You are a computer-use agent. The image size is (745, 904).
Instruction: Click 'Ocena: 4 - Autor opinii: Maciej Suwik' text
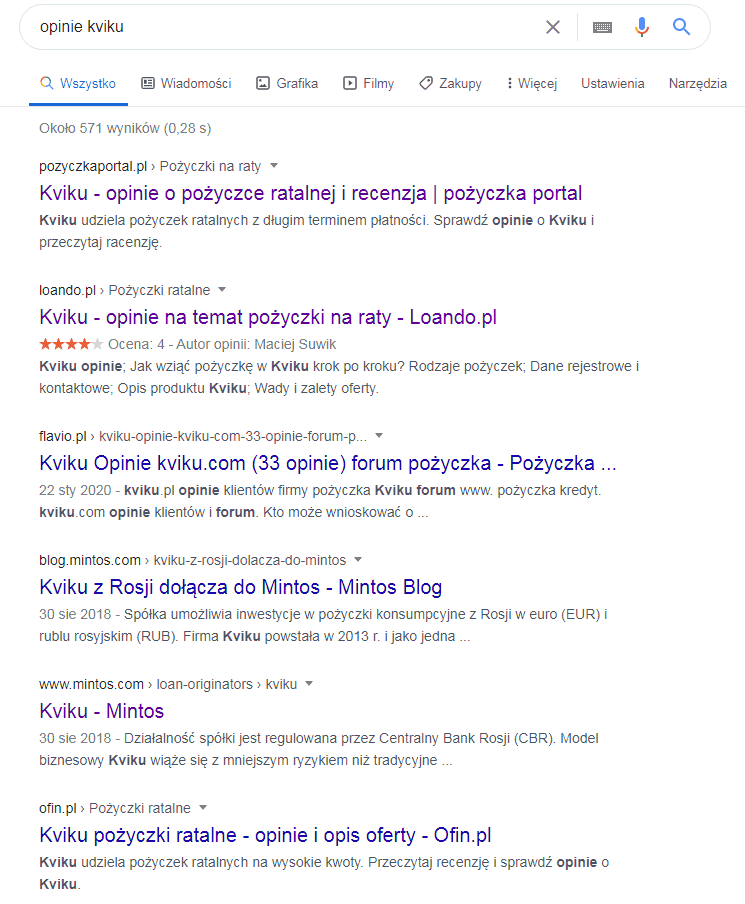click(222, 344)
